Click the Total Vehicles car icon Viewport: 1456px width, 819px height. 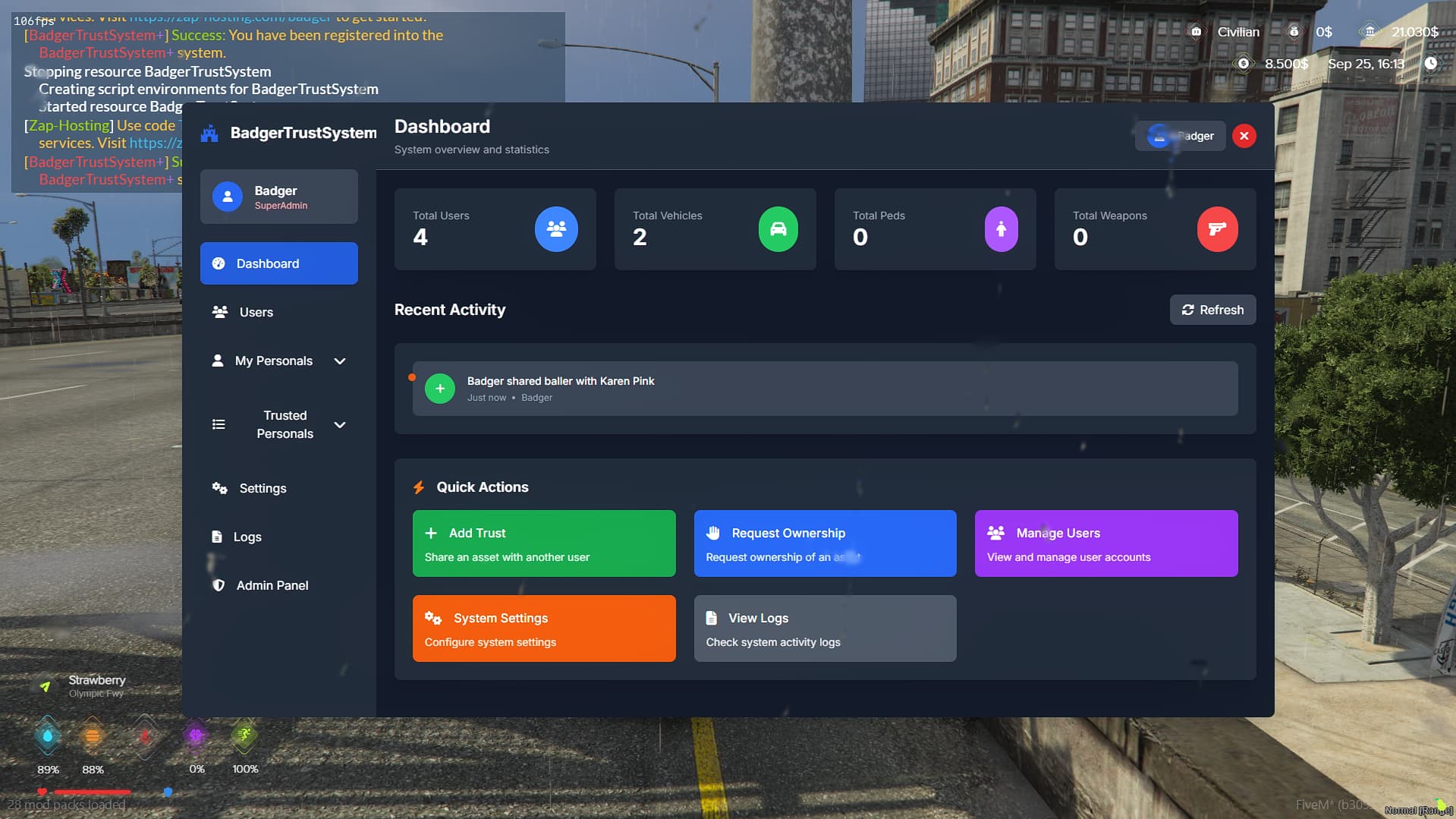click(778, 229)
